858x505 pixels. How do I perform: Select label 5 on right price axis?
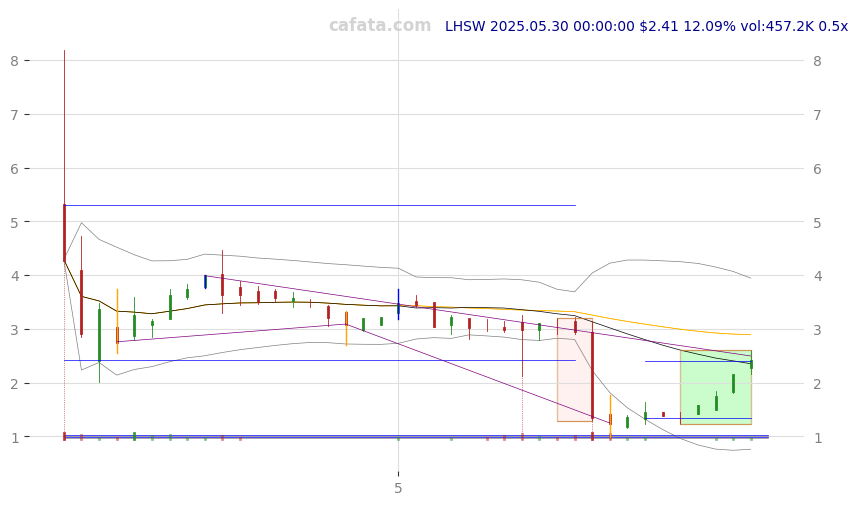click(818, 222)
